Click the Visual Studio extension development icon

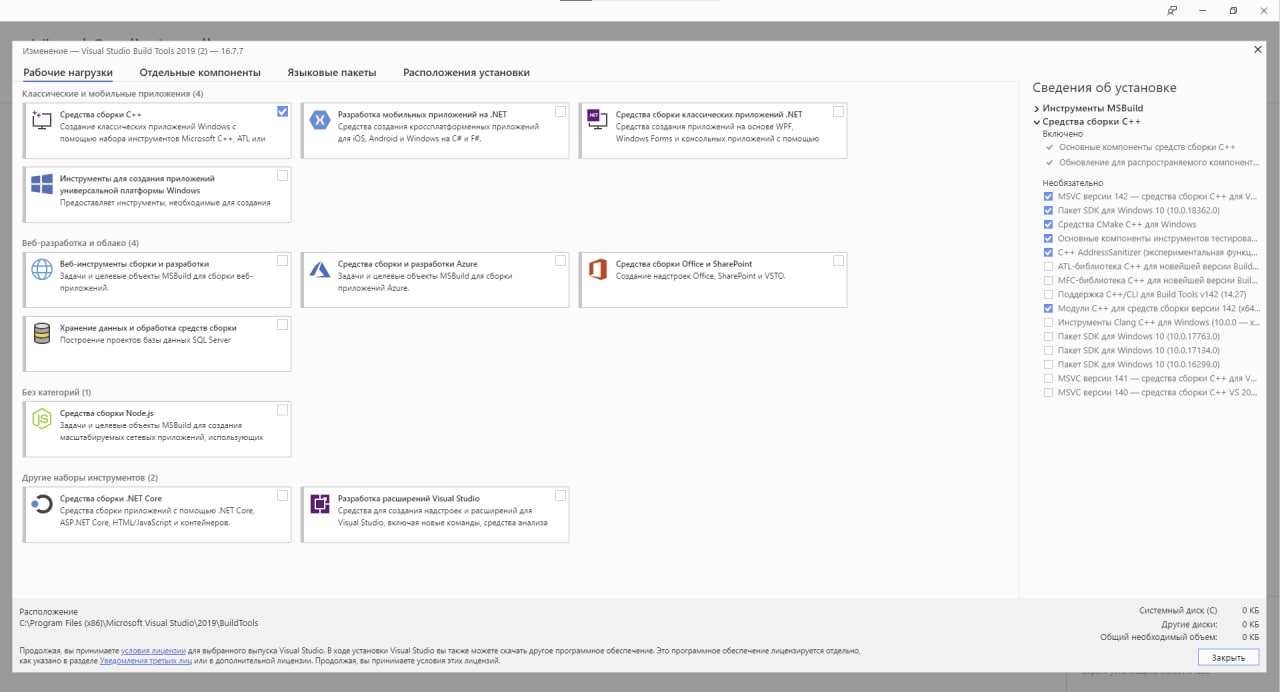coord(320,504)
